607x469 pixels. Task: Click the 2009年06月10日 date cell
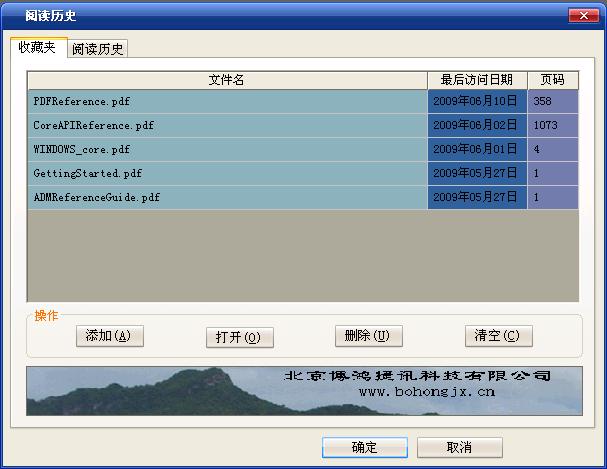coord(476,102)
